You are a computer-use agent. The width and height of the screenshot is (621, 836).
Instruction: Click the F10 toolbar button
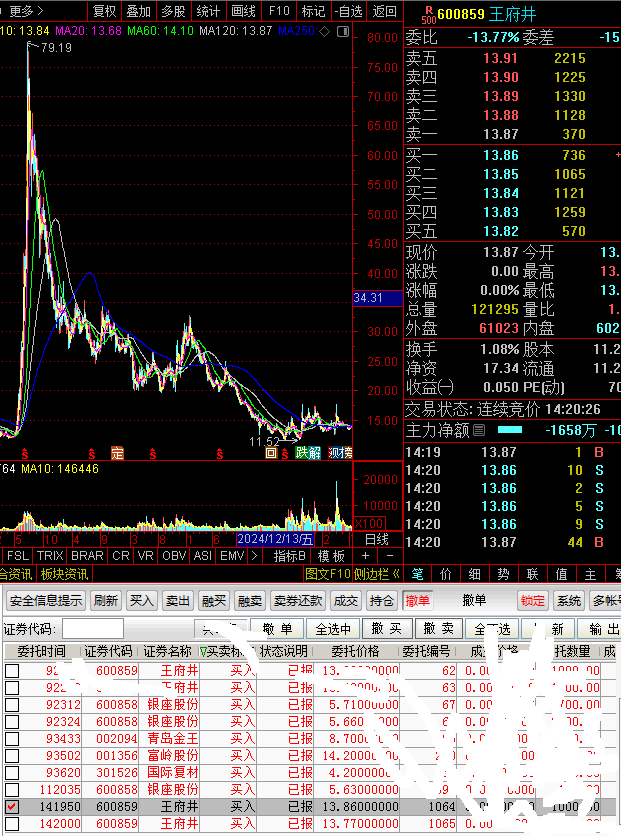click(279, 11)
